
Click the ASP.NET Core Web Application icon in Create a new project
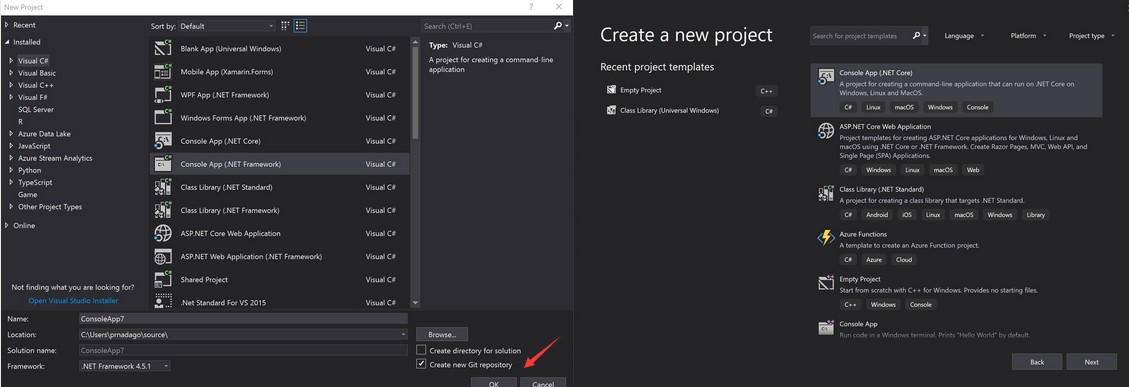click(826, 130)
